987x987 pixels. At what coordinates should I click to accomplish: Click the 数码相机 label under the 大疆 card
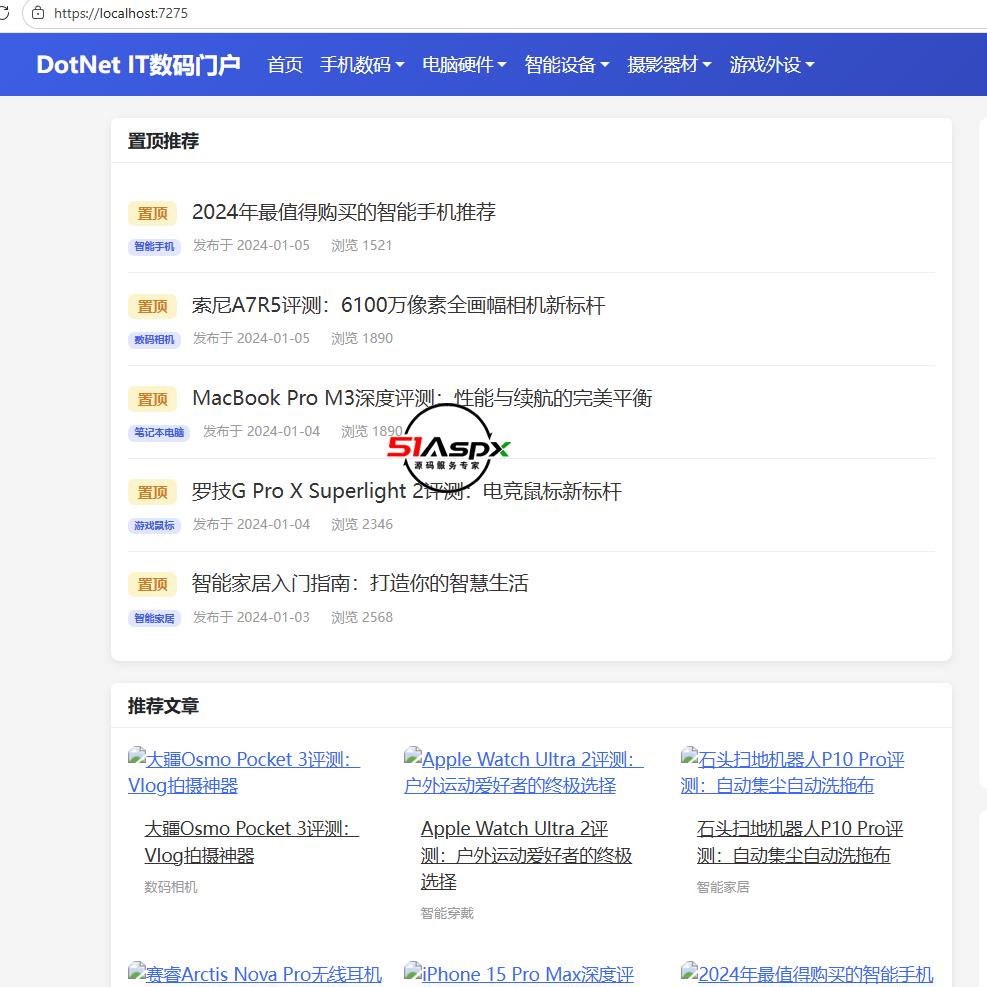coord(171,887)
